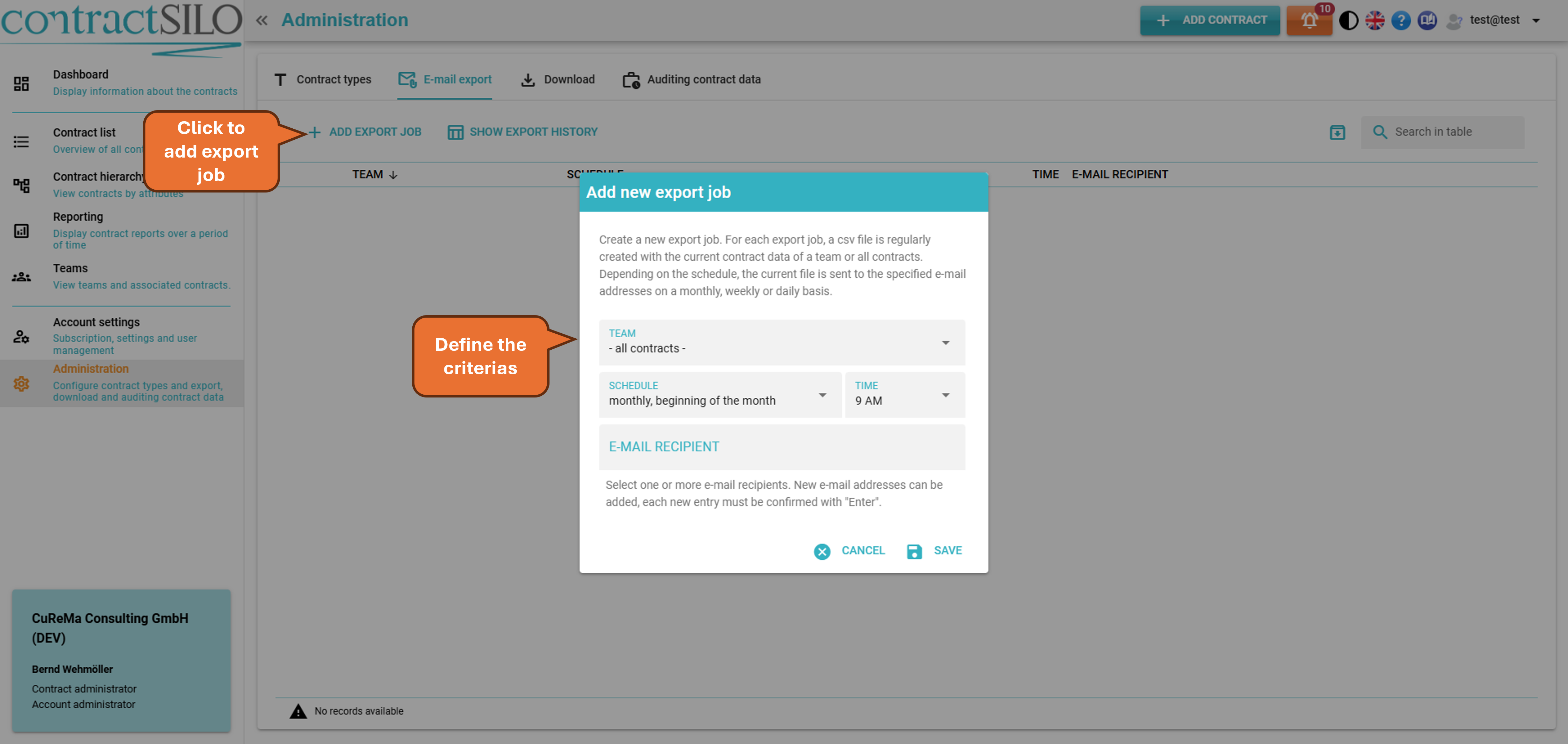
Task: Click the UK flag language icon
Action: tap(1374, 21)
